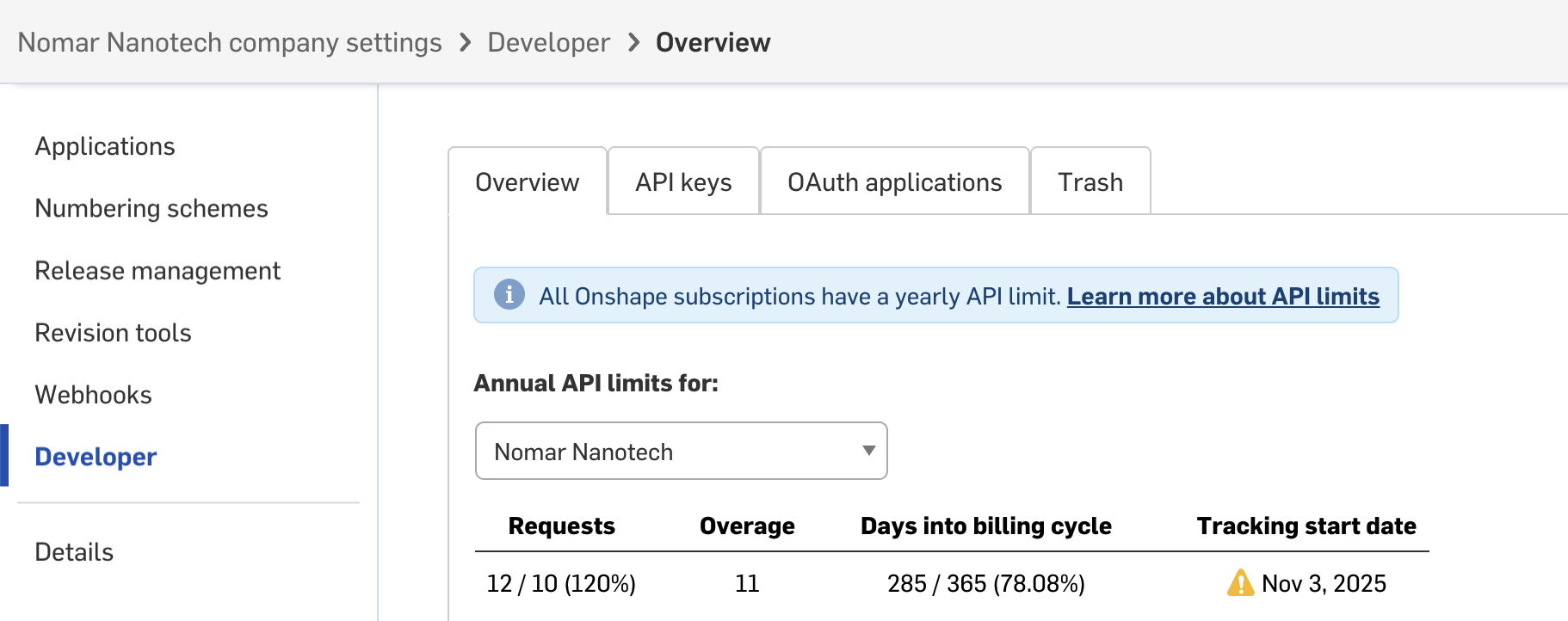Open the Trash tab
This screenshot has width=1568, height=621.
[x=1090, y=181]
